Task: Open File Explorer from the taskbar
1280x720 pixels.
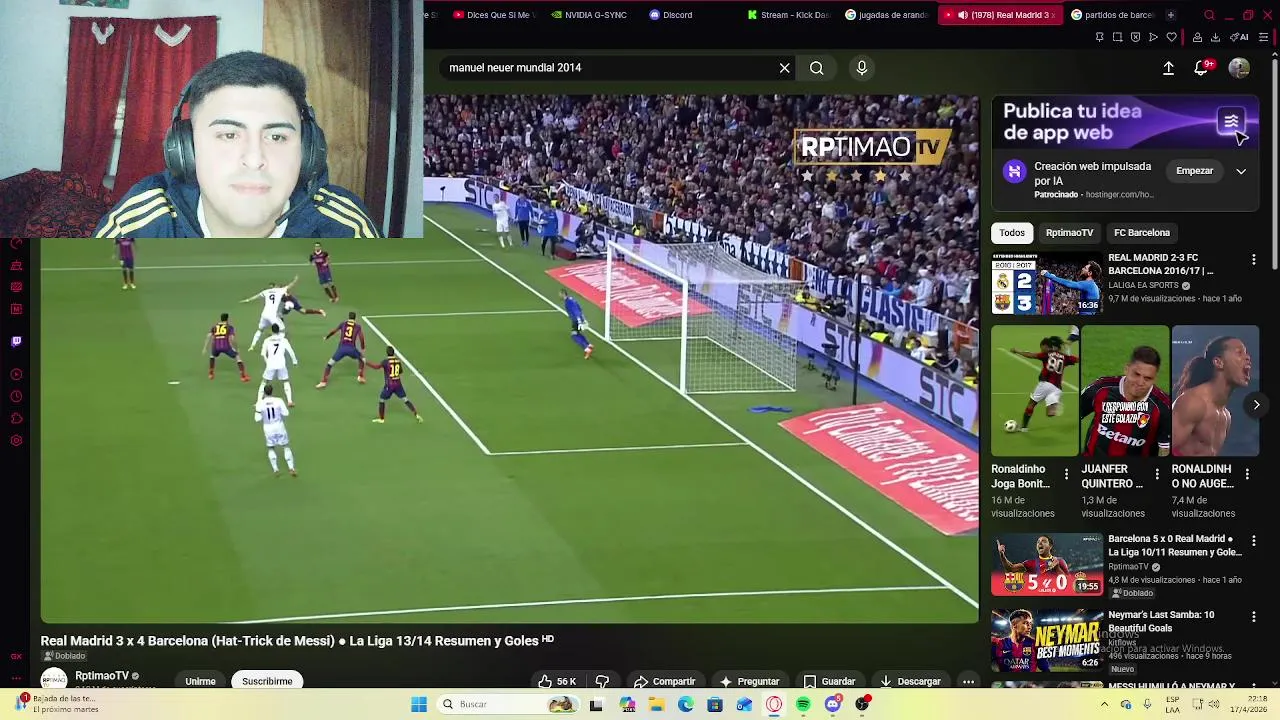Action: (656, 705)
